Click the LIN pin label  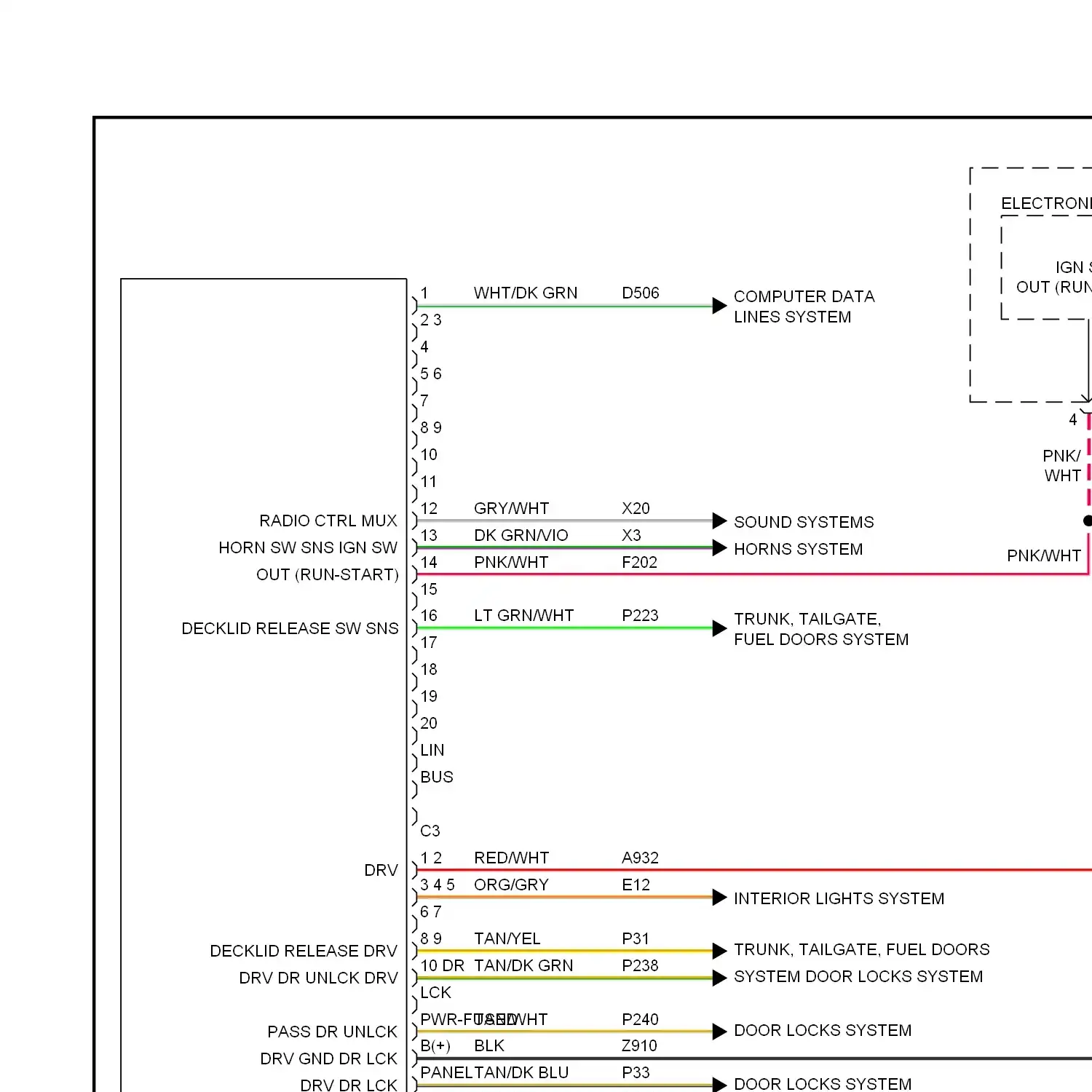[432, 750]
